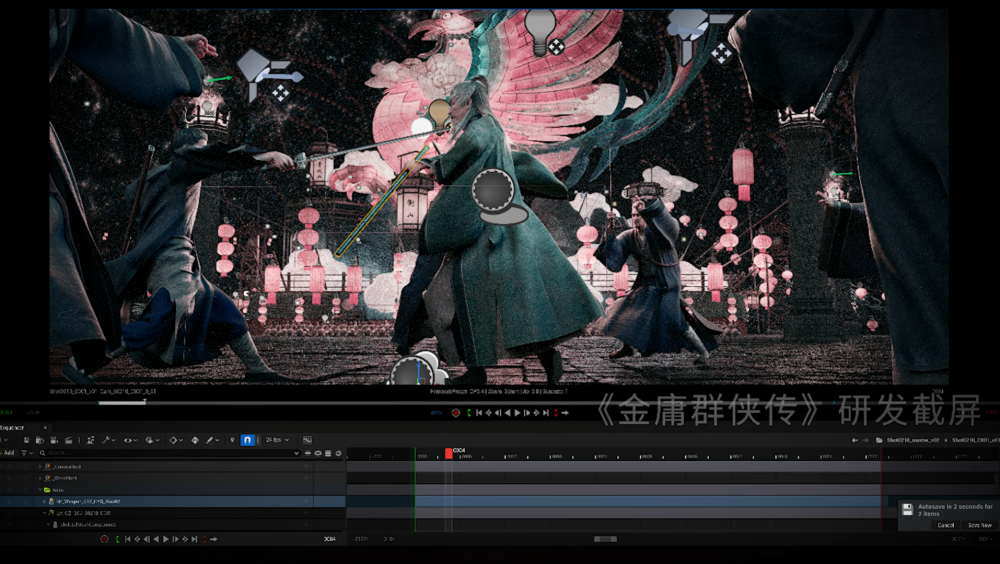Open the 24 fps frame rate dropdown
The image size is (1000, 564).
click(x=274, y=440)
